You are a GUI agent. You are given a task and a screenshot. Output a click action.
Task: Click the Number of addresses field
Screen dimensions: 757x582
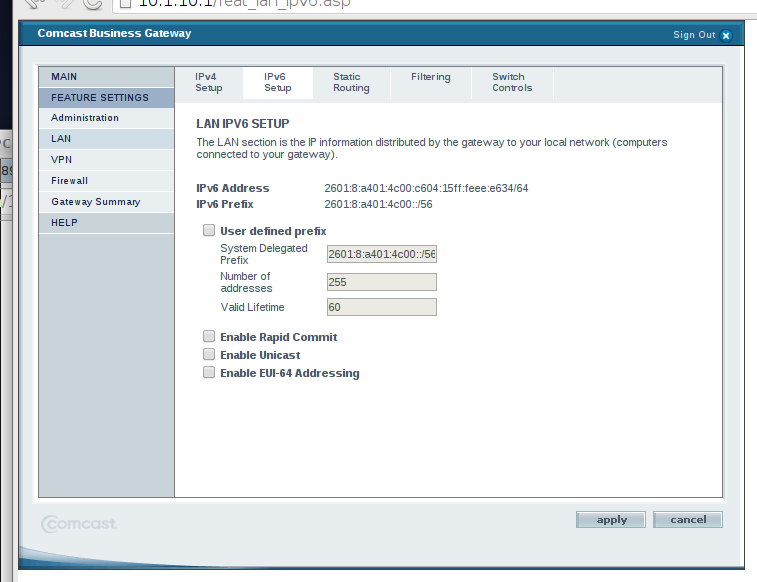click(382, 282)
